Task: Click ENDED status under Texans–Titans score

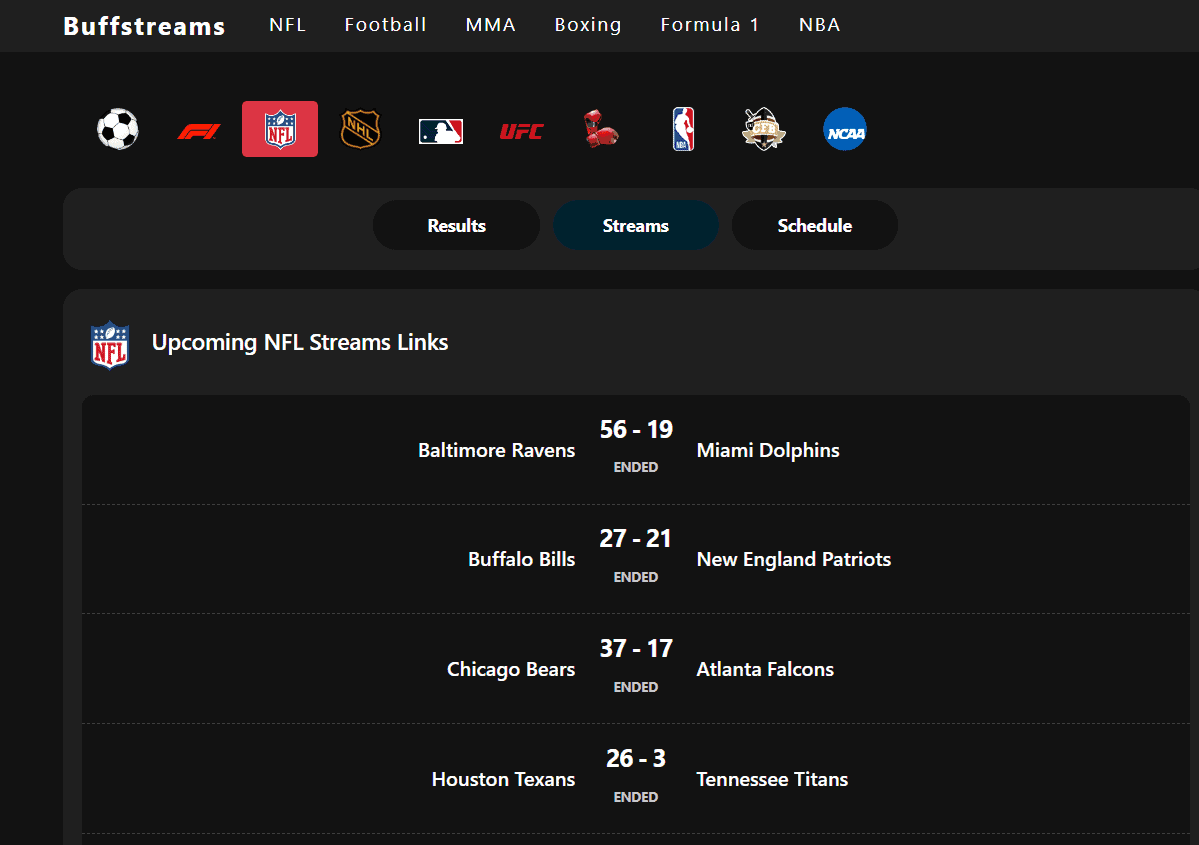Action: point(635,797)
